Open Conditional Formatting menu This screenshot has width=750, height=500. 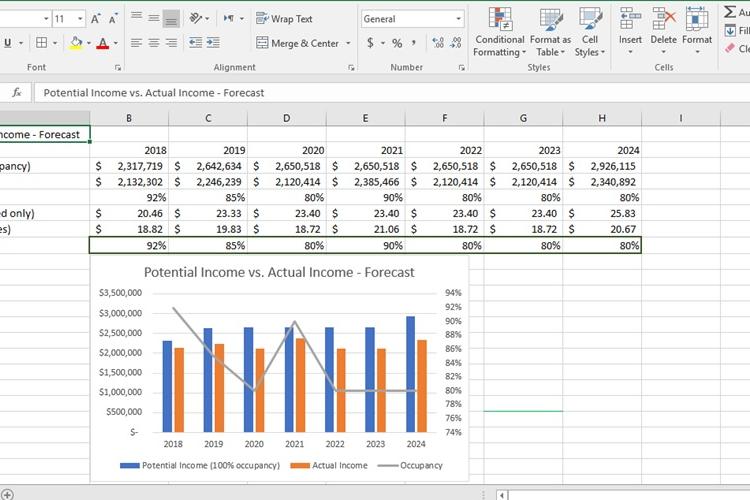(499, 33)
